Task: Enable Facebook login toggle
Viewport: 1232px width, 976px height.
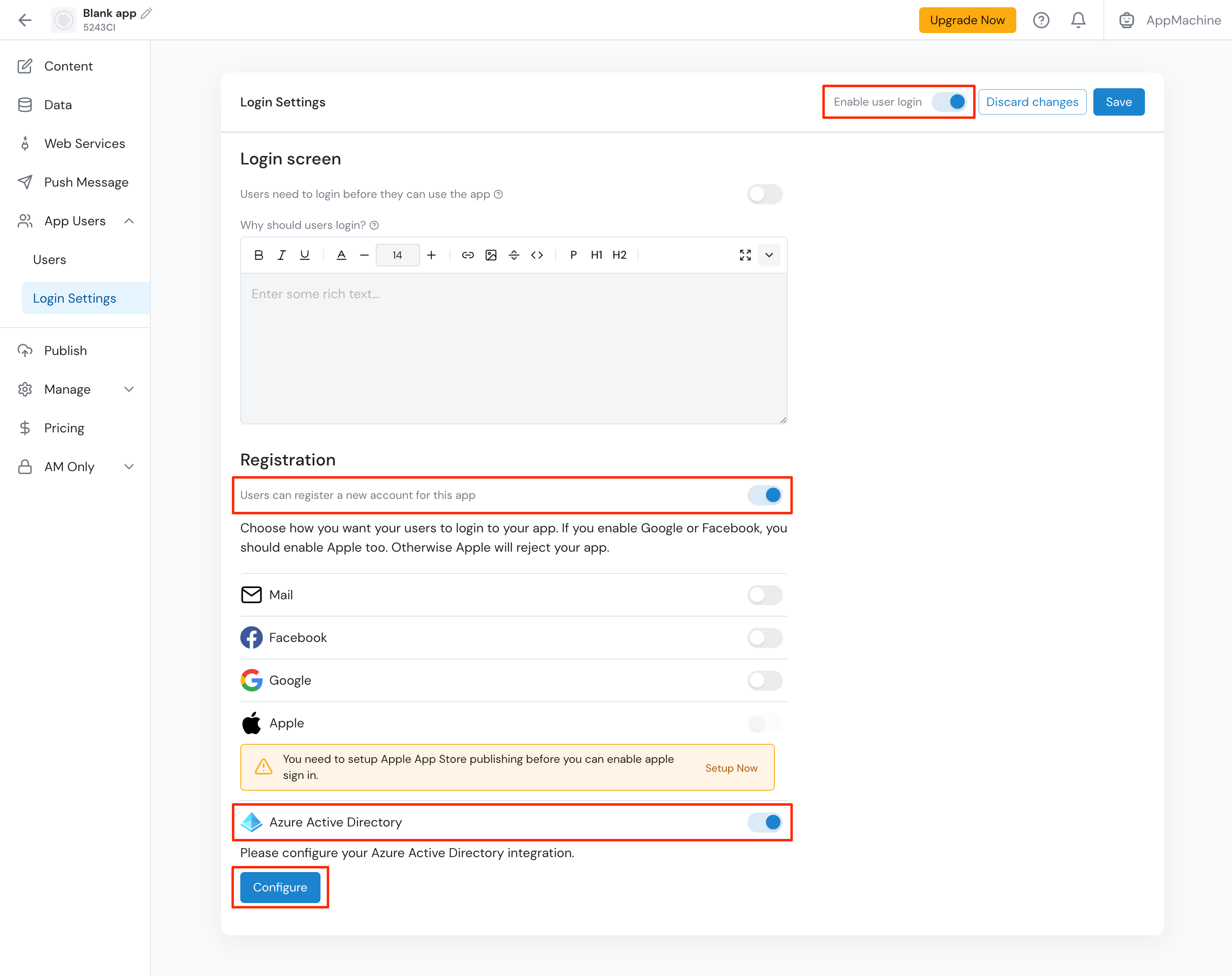Action: [x=764, y=638]
